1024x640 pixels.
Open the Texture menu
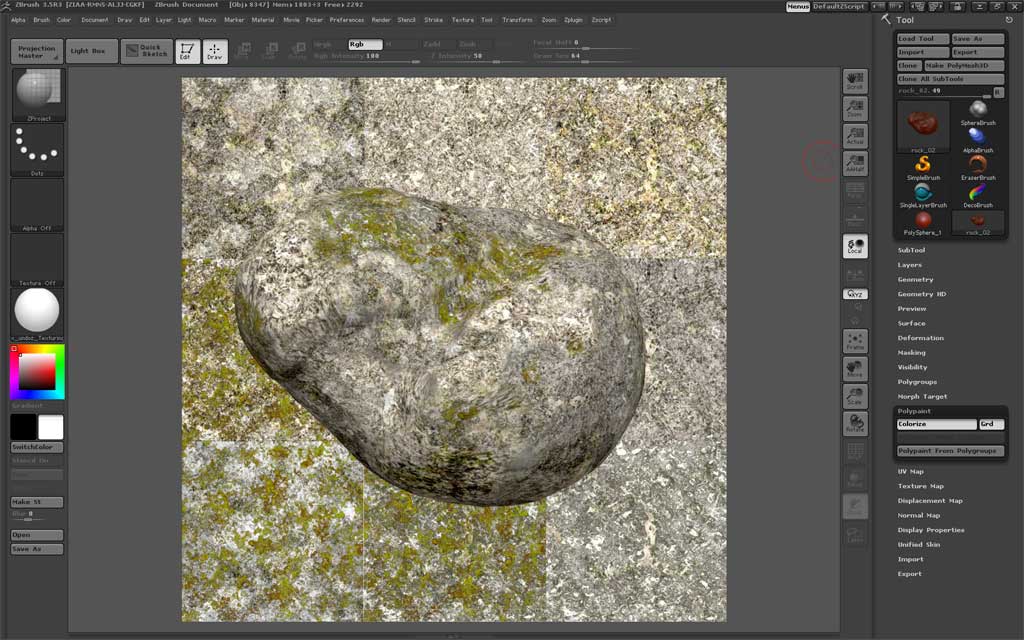pos(462,20)
